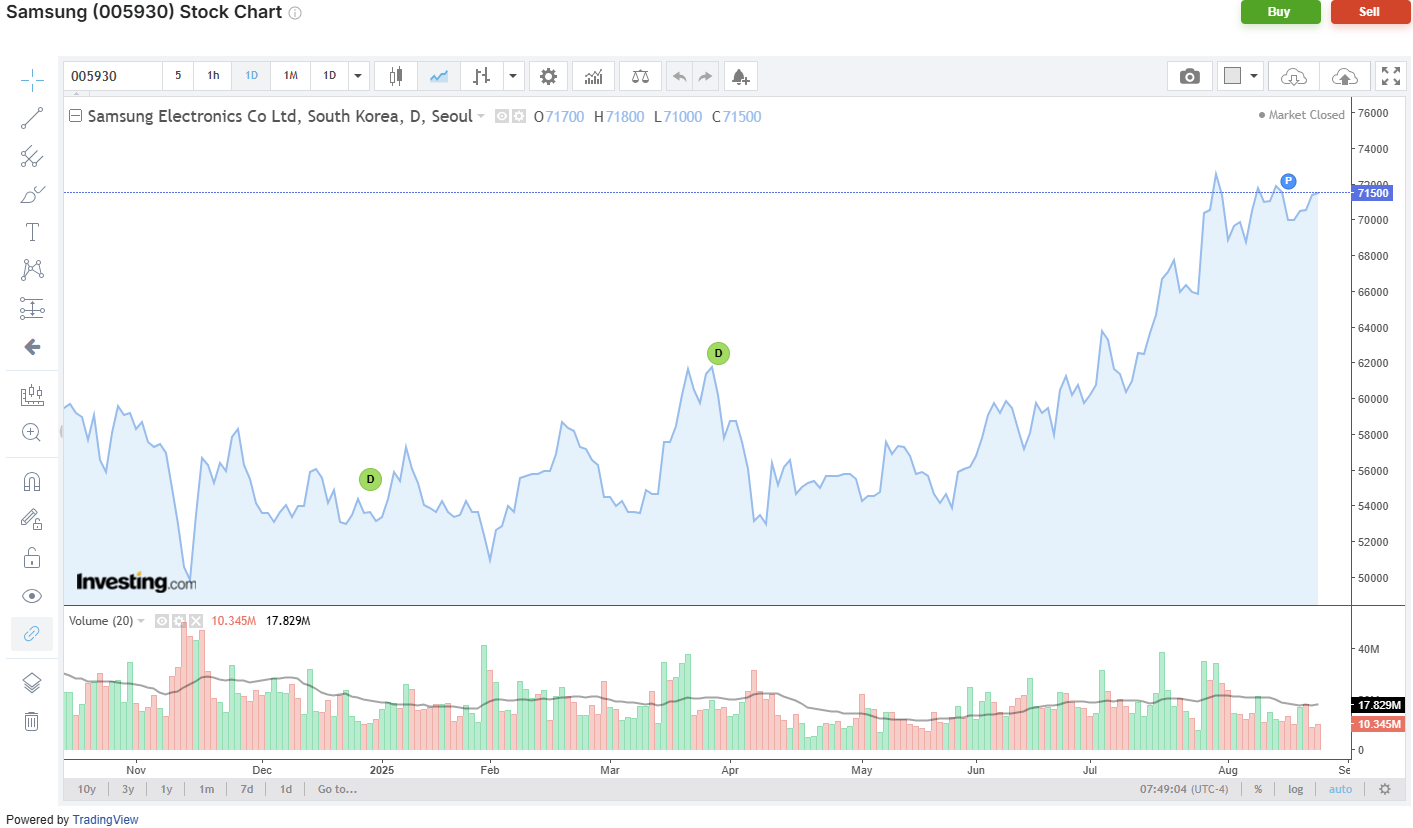Expand the Volume (20) dropdown arrow
This screenshot has height=828, width=1413.
[x=141, y=621]
